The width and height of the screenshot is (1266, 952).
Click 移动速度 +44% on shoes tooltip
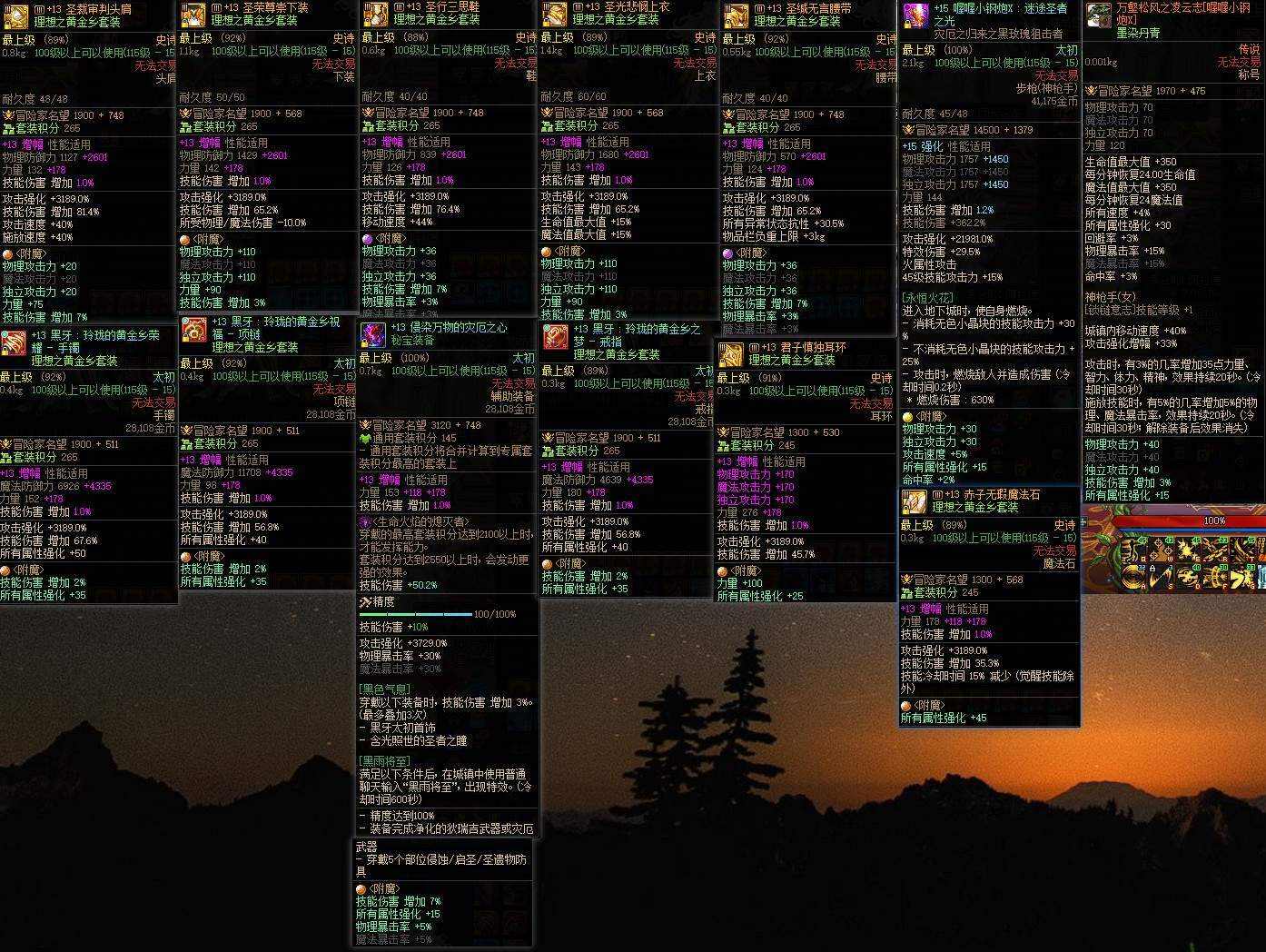398,222
